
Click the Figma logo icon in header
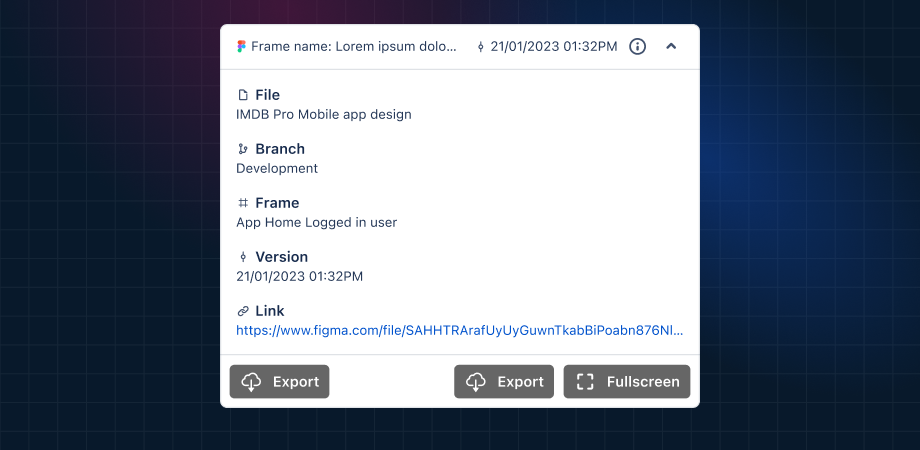241,46
